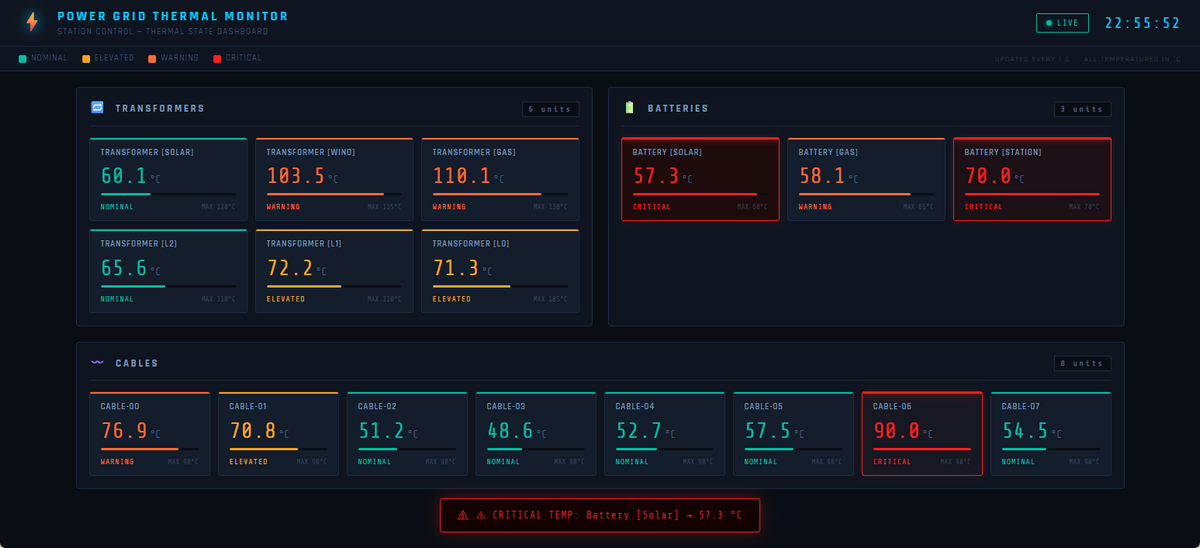Click the Elevated legend swatch
This screenshot has height=548, width=1200.
point(86,58)
